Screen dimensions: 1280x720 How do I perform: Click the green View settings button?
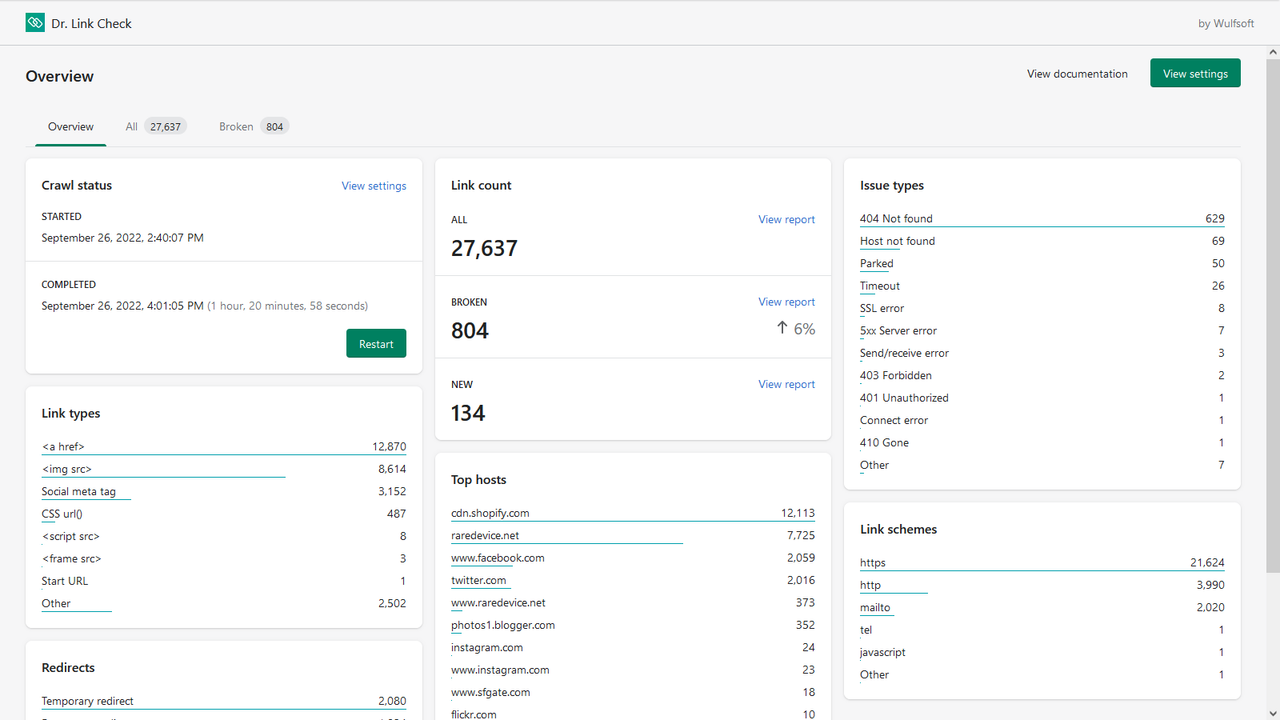pos(1195,72)
